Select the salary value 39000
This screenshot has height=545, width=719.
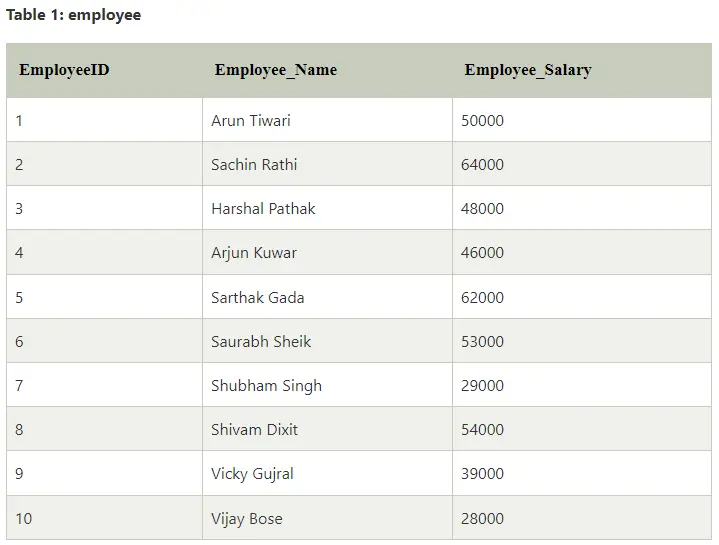coord(482,473)
